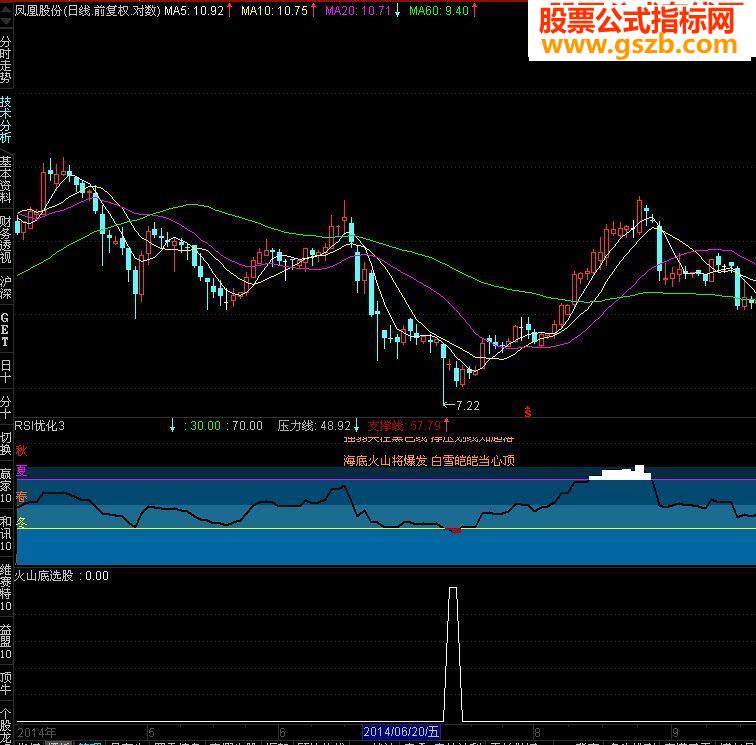Click the 2014/06/20/五 date marker
Viewport: 756px width, 745px height.
pos(401,732)
